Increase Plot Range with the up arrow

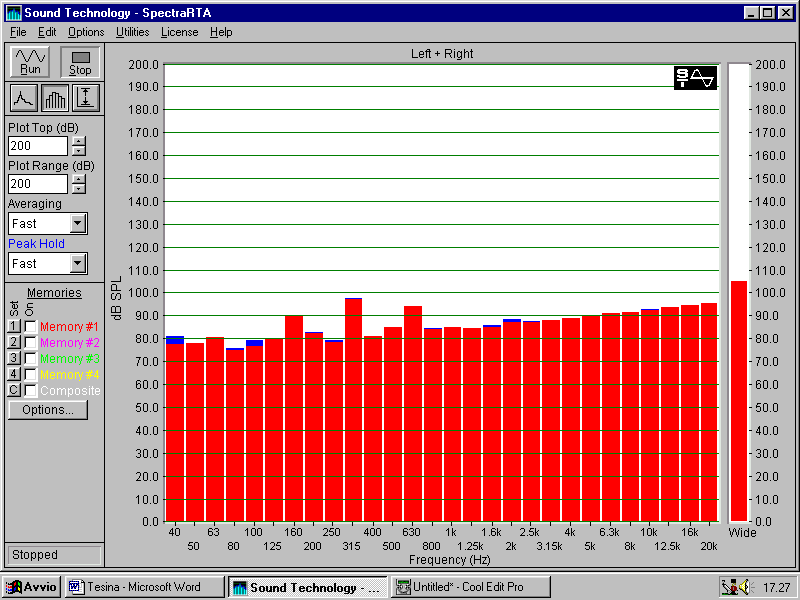[79, 180]
